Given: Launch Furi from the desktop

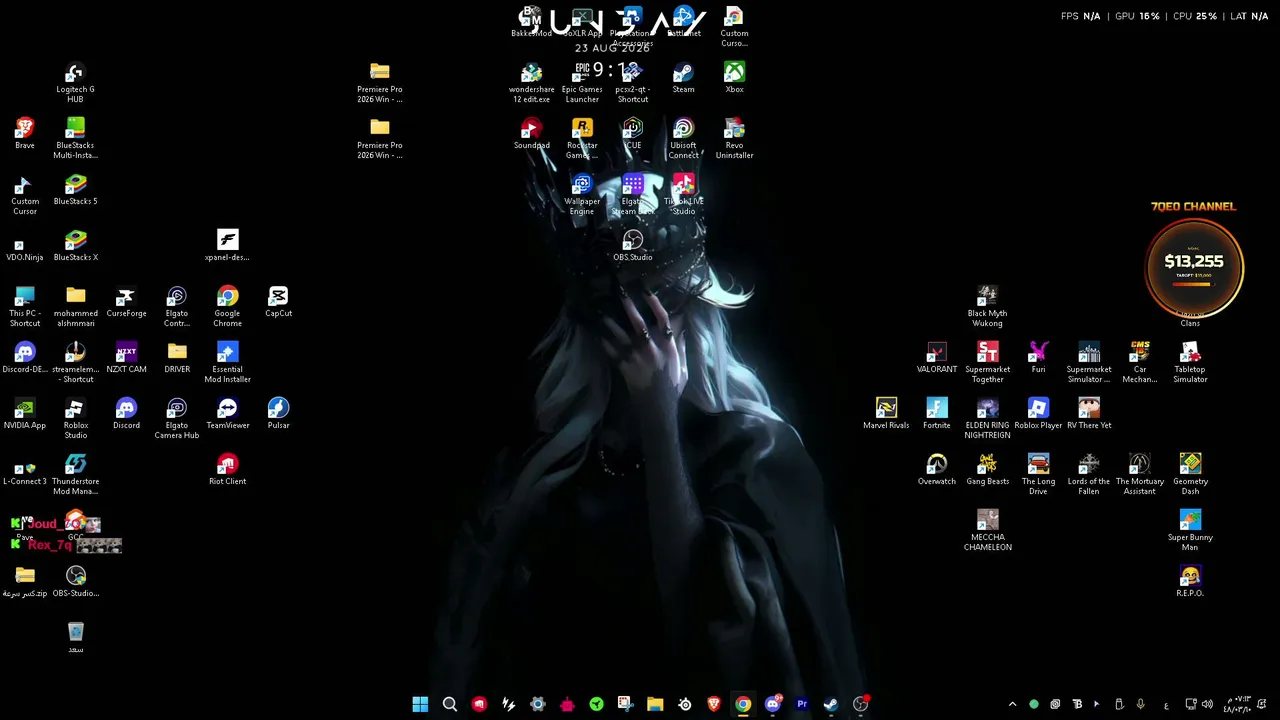Looking at the screenshot, I should pos(1038,358).
